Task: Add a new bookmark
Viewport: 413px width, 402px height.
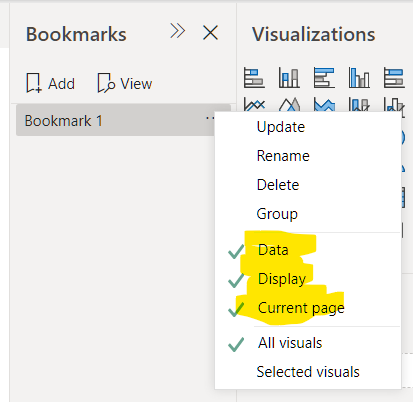Action: [x=50, y=83]
